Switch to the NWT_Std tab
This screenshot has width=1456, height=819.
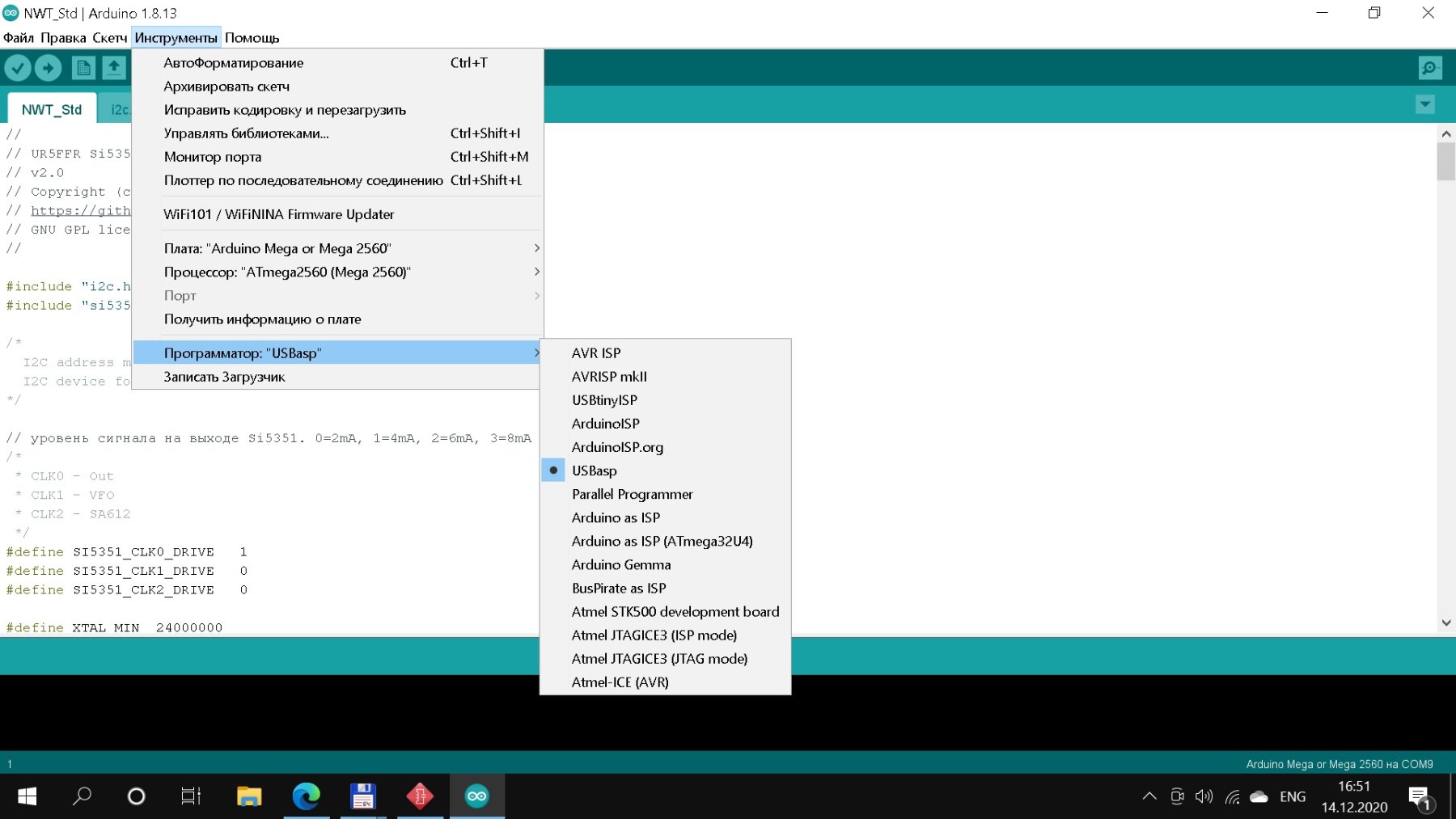click(52, 109)
